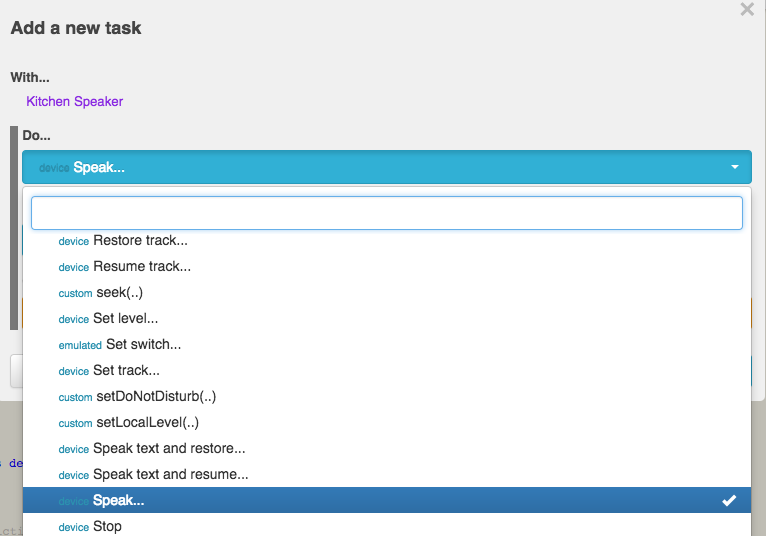
Task: Click the dropdown caret arrow icon
Action: [x=734, y=167]
